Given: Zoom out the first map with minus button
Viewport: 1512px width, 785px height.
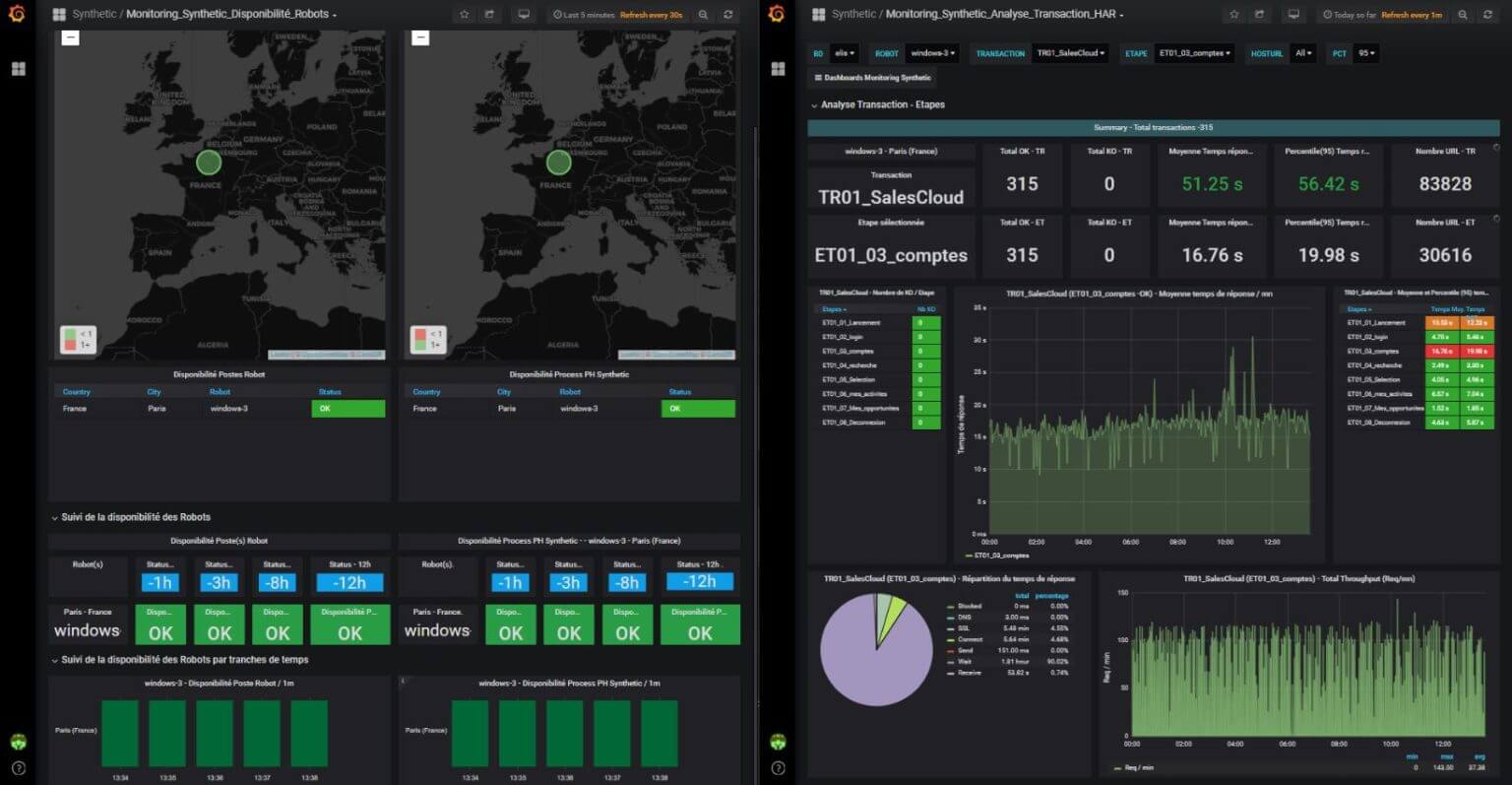Looking at the screenshot, I should click(x=70, y=37).
